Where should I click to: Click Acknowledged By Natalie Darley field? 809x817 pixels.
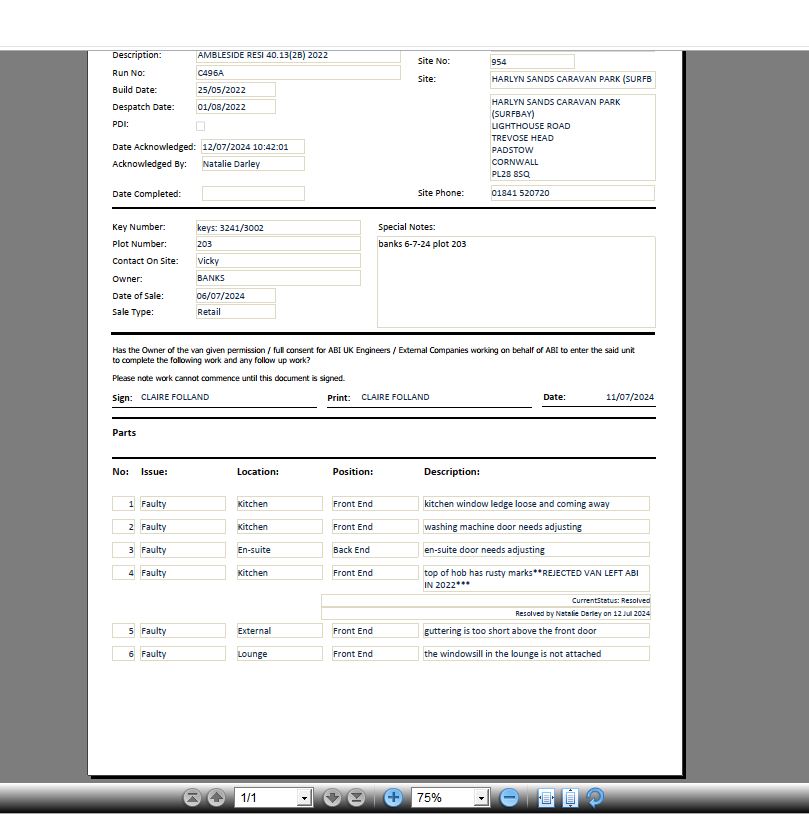(x=253, y=164)
